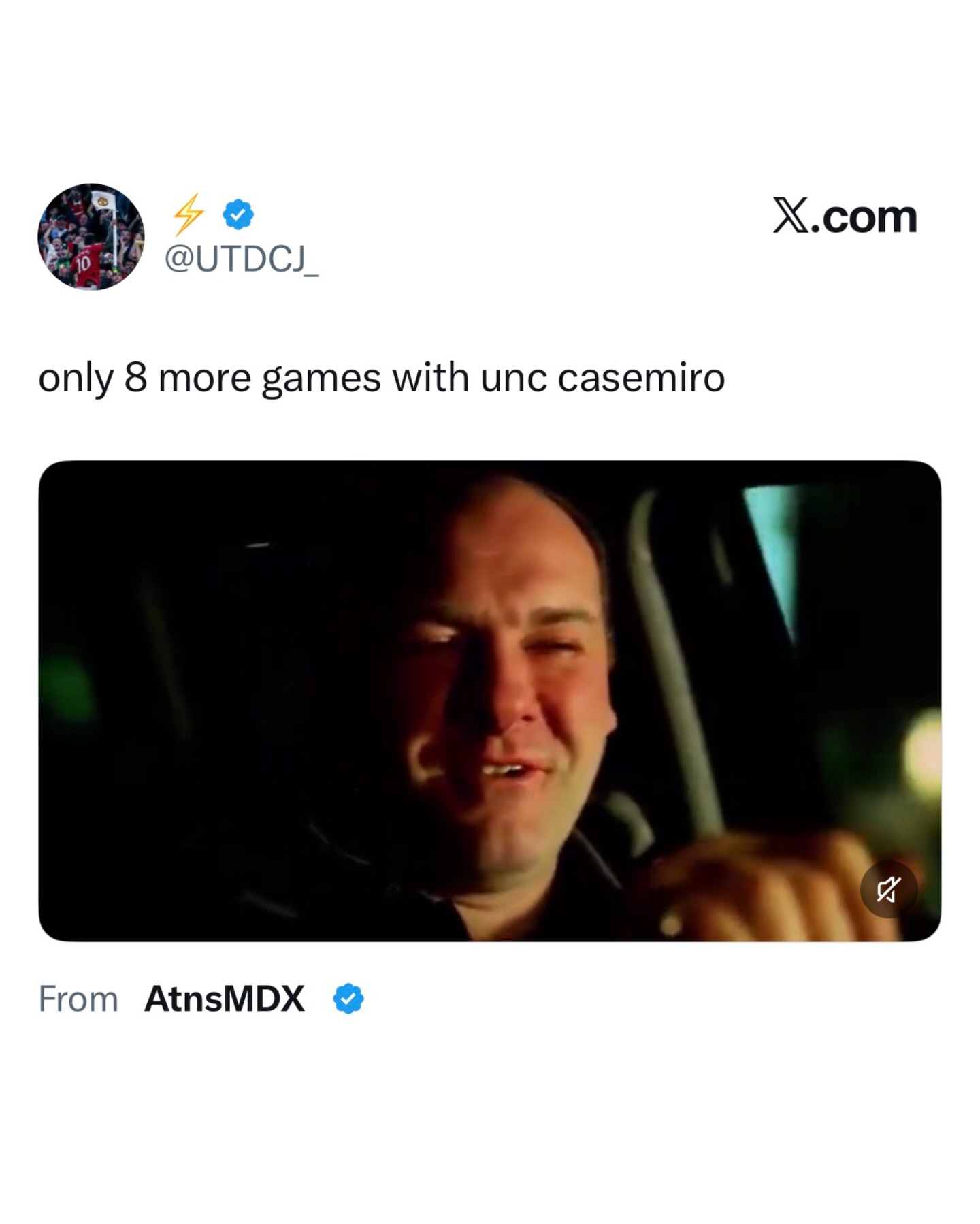Click the word "only" starting the tweet
The height and width of the screenshot is (1224, 980).
click(x=75, y=379)
